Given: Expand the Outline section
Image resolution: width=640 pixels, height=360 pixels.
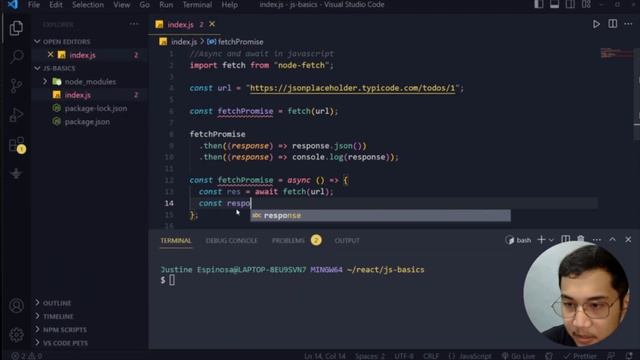Looking at the screenshot, I should pos(38,302).
